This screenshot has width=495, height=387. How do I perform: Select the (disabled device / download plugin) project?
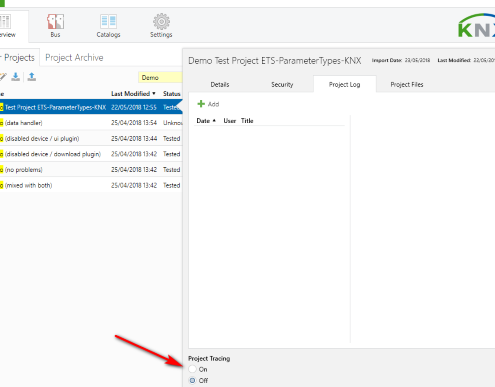(91, 154)
